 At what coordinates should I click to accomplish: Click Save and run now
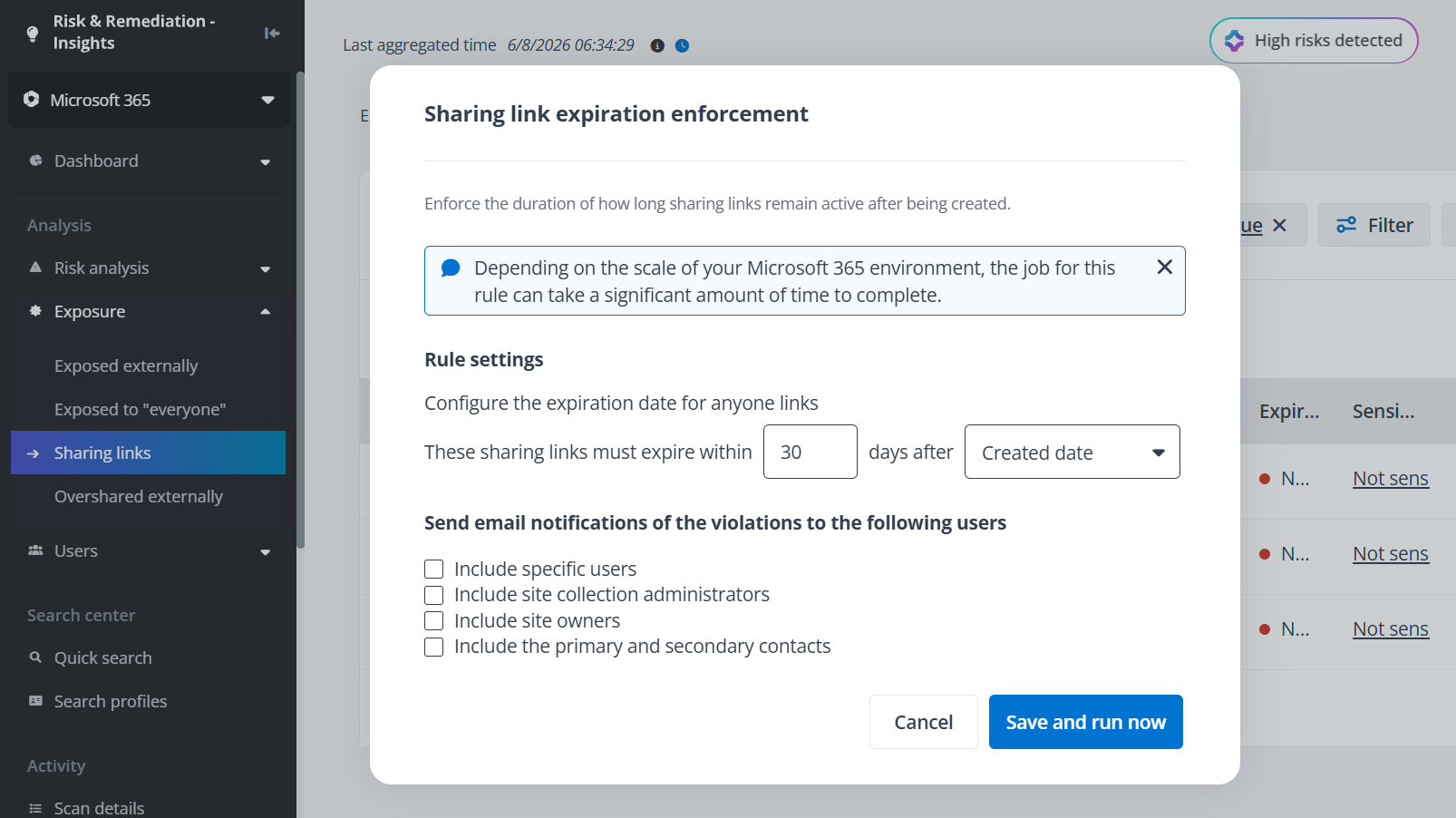click(x=1086, y=722)
